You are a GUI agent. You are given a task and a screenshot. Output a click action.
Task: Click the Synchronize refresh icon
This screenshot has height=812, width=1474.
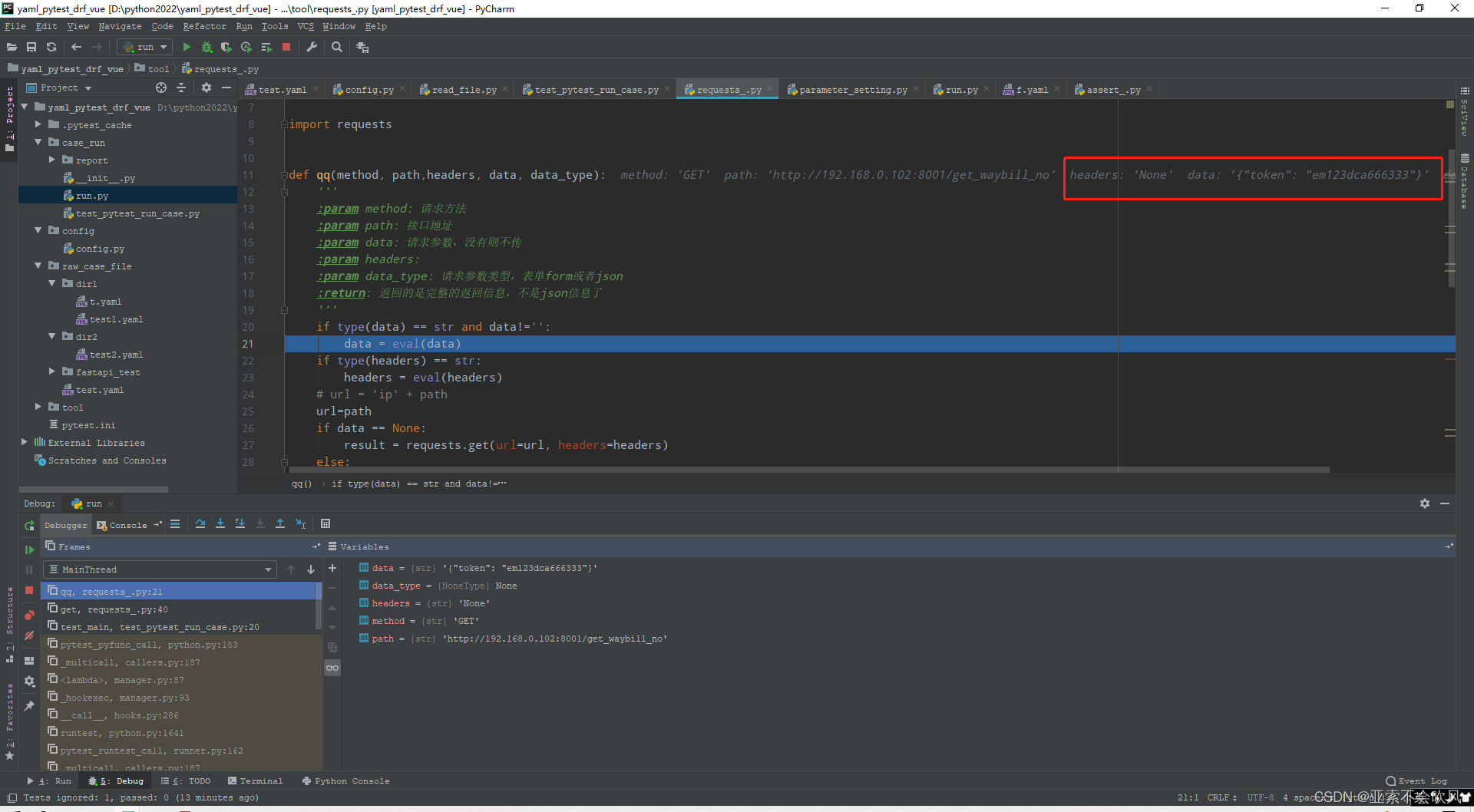[51, 47]
